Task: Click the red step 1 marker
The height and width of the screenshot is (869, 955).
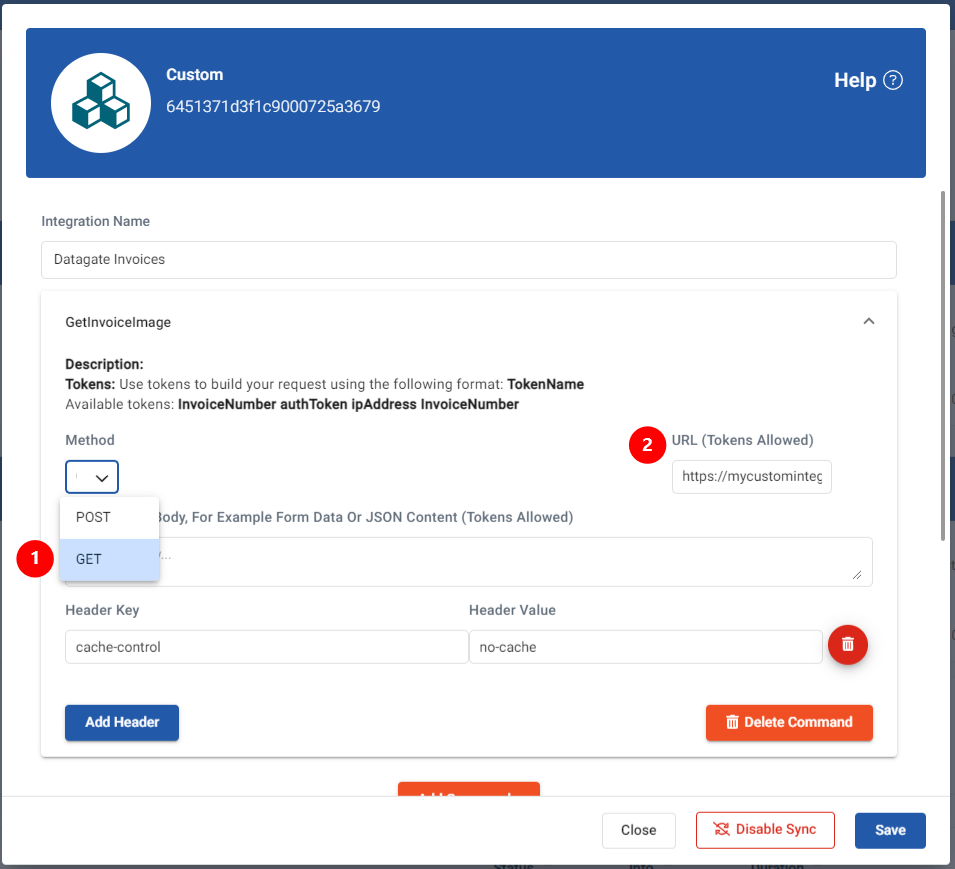Action: tap(35, 559)
